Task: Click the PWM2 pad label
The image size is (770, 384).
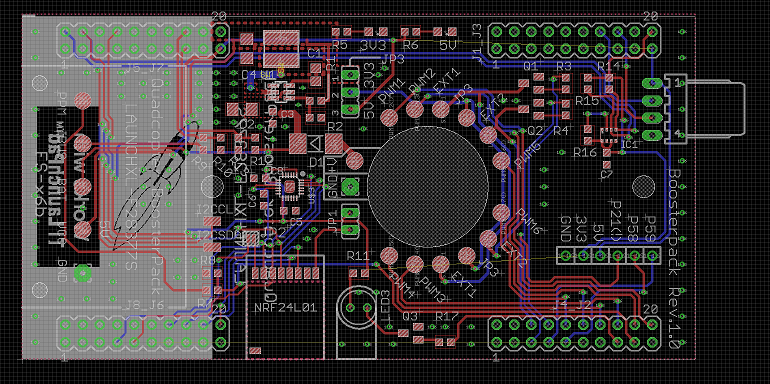Action: point(421,82)
